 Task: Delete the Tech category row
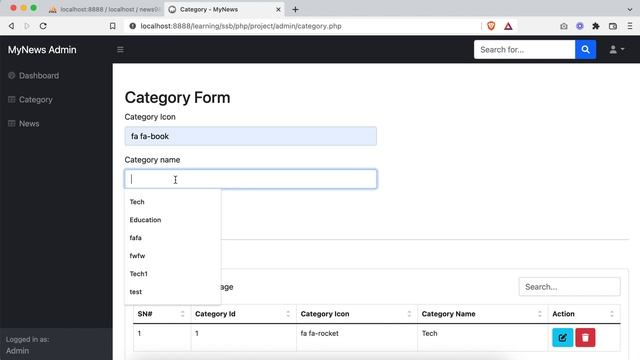pyautogui.click(x=585, y=338)
